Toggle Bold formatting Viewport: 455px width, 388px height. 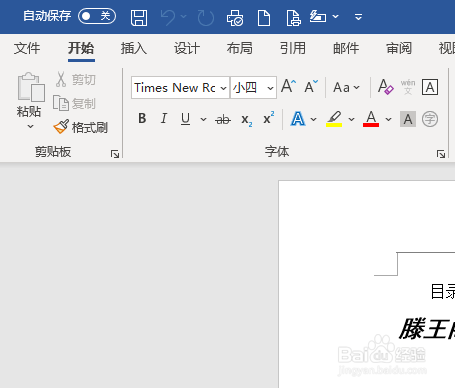click(x=142, y=118)
